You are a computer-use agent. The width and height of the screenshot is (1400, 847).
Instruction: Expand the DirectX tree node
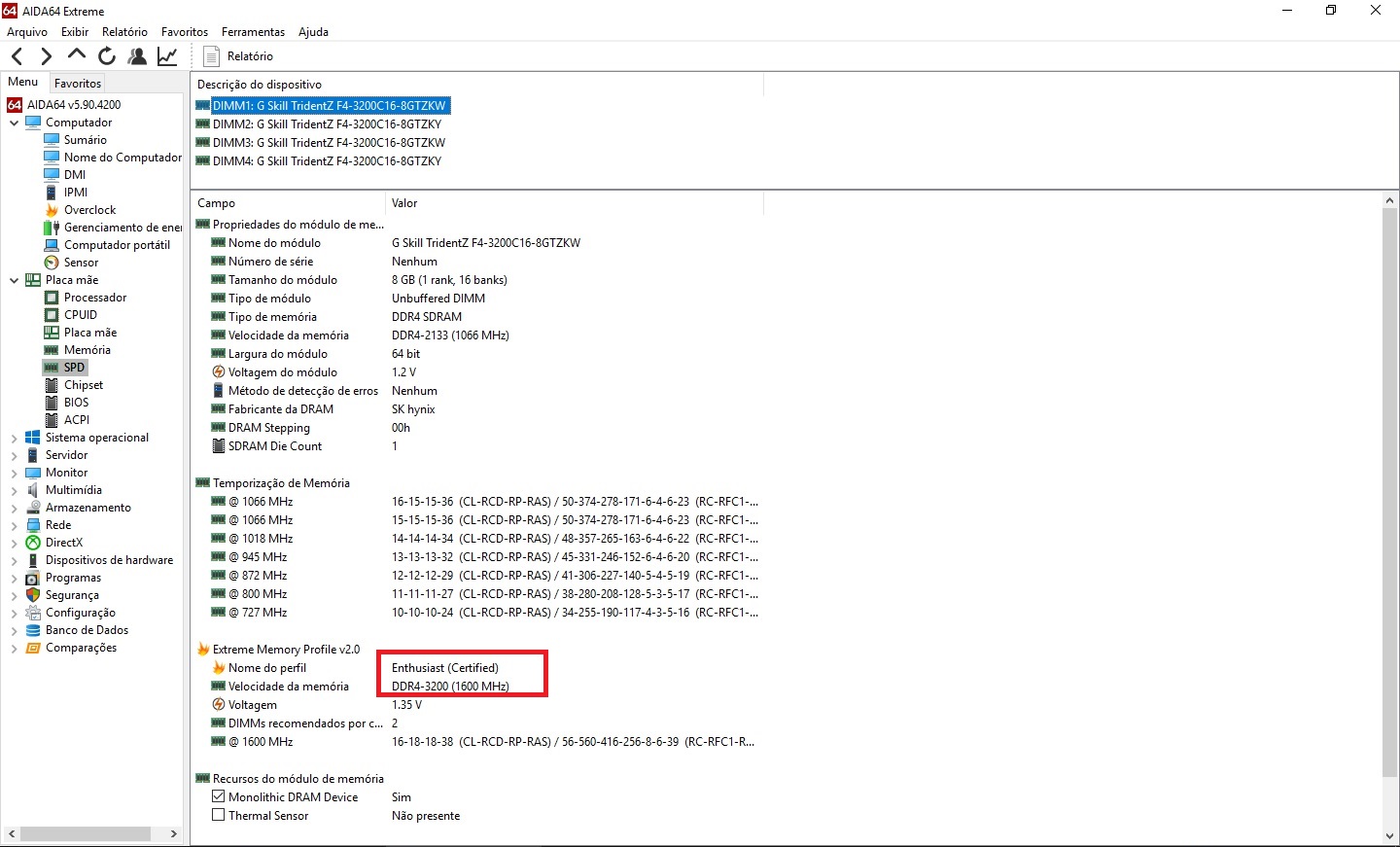tap(14, 543)
